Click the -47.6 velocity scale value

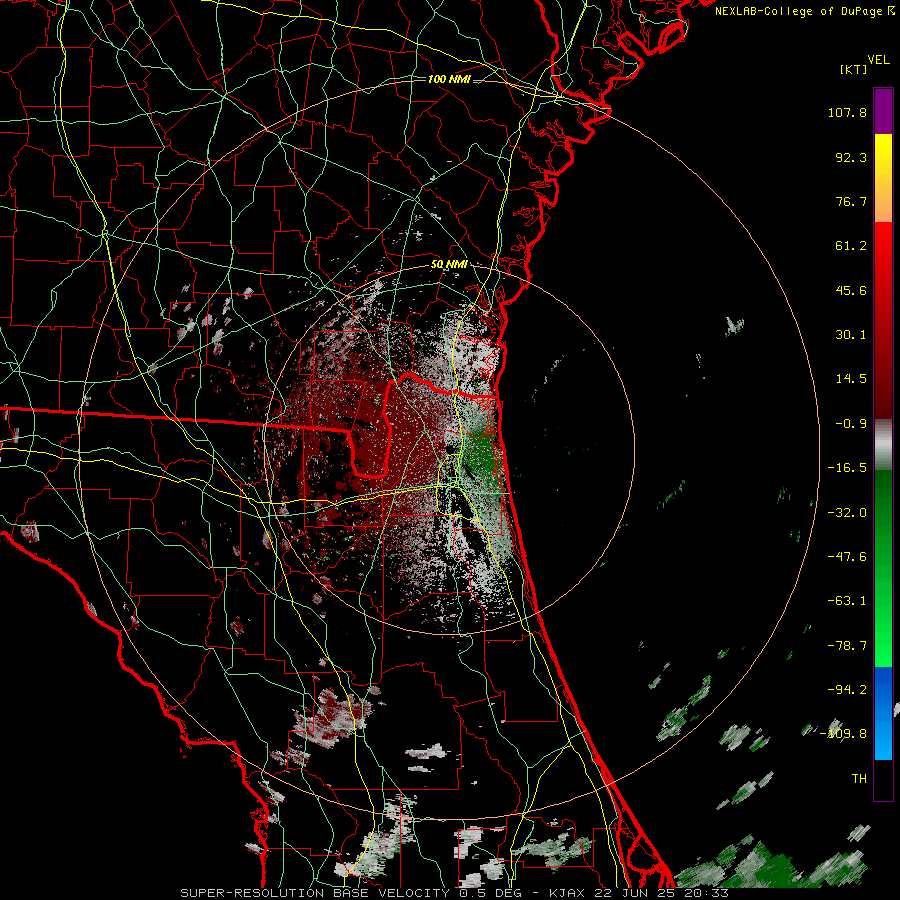(x=847, y=557)
